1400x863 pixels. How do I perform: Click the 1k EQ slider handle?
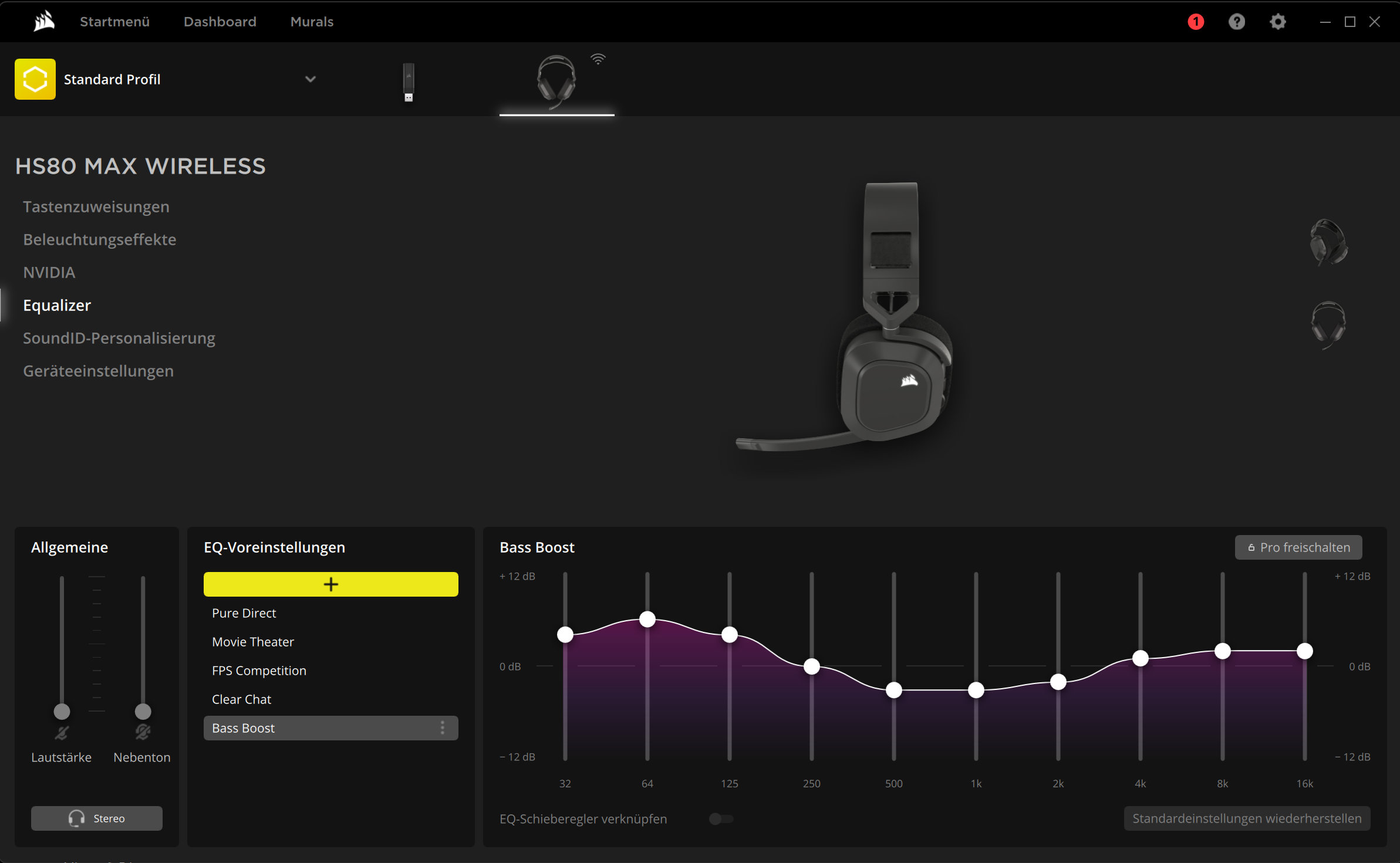976,690
